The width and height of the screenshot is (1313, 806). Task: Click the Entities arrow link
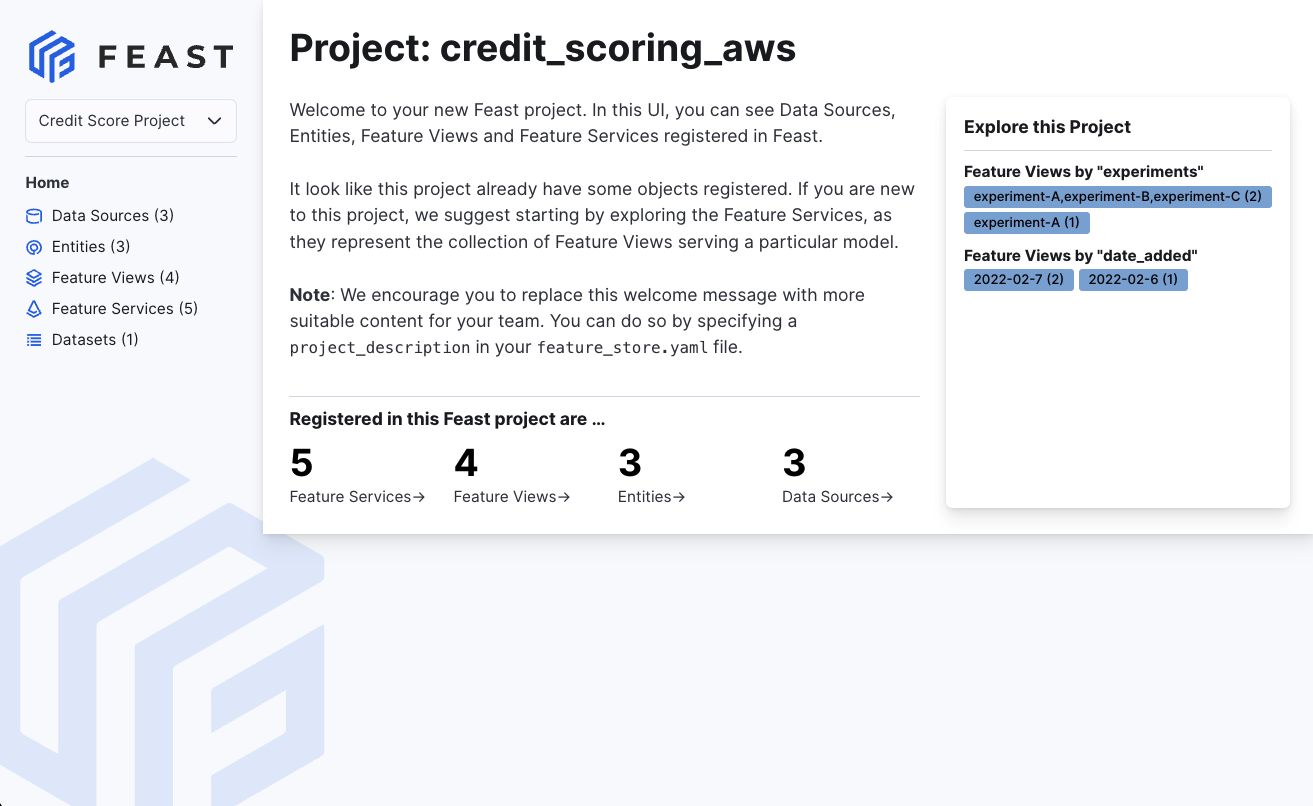(651, 496)
